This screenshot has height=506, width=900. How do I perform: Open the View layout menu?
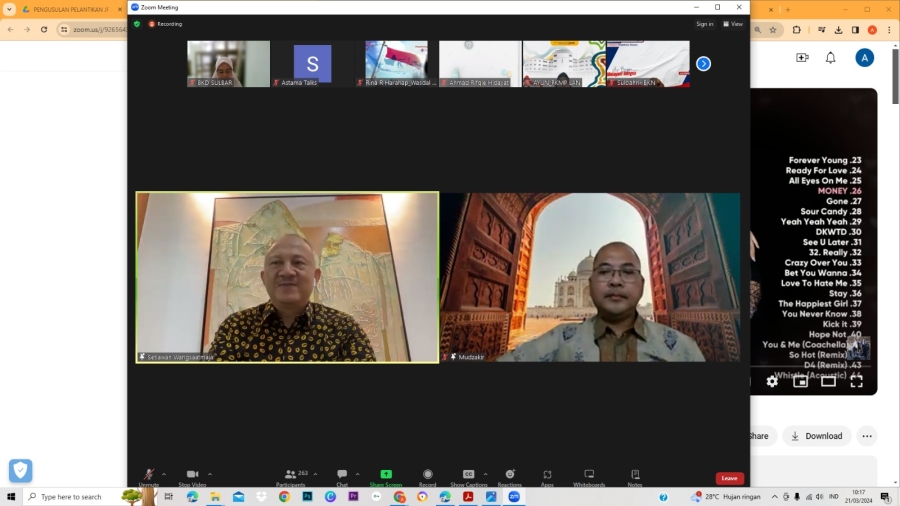[x=734, y=24]
